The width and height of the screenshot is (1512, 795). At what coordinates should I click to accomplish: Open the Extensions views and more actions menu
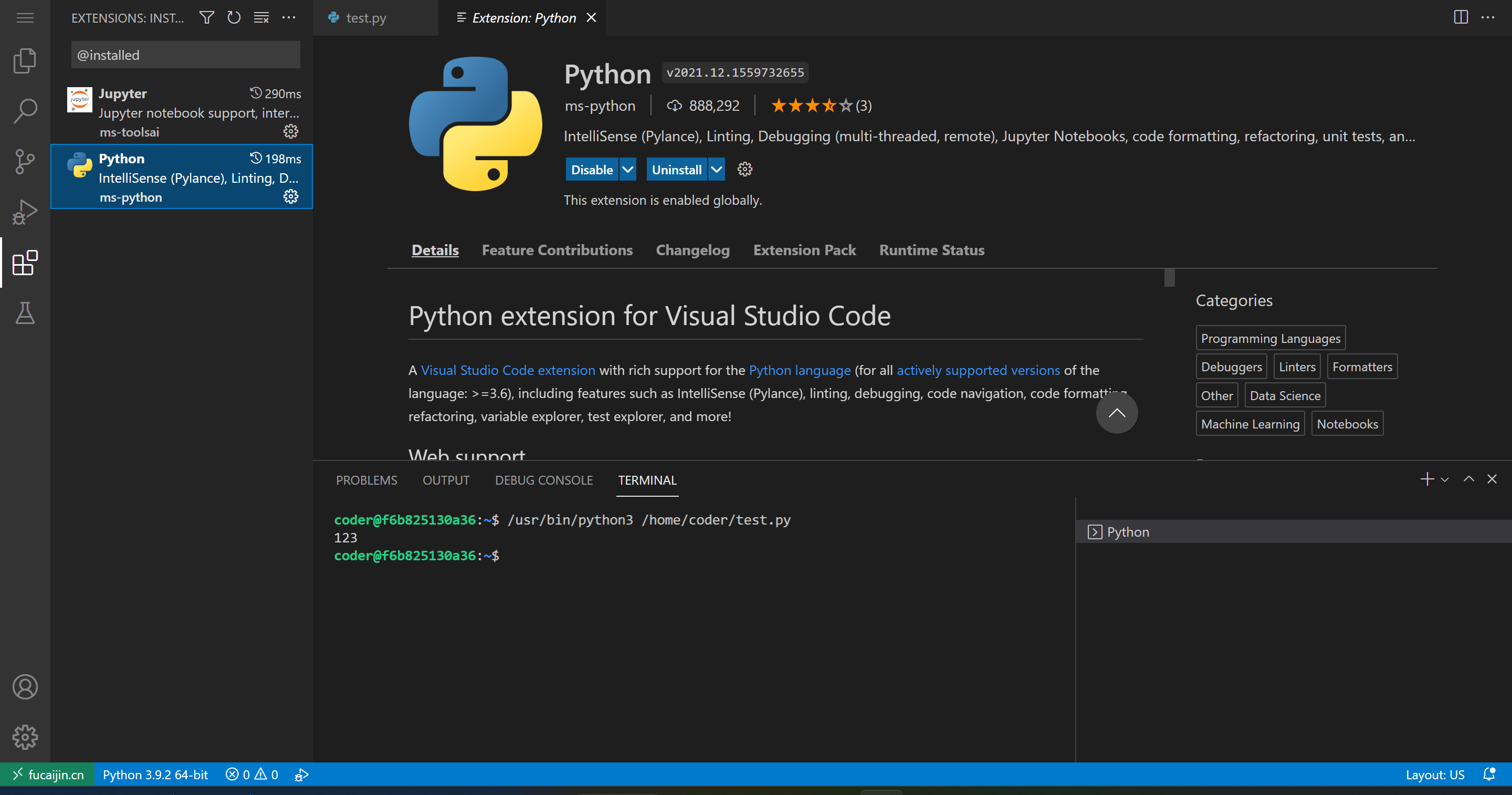(x=289, y=18)
